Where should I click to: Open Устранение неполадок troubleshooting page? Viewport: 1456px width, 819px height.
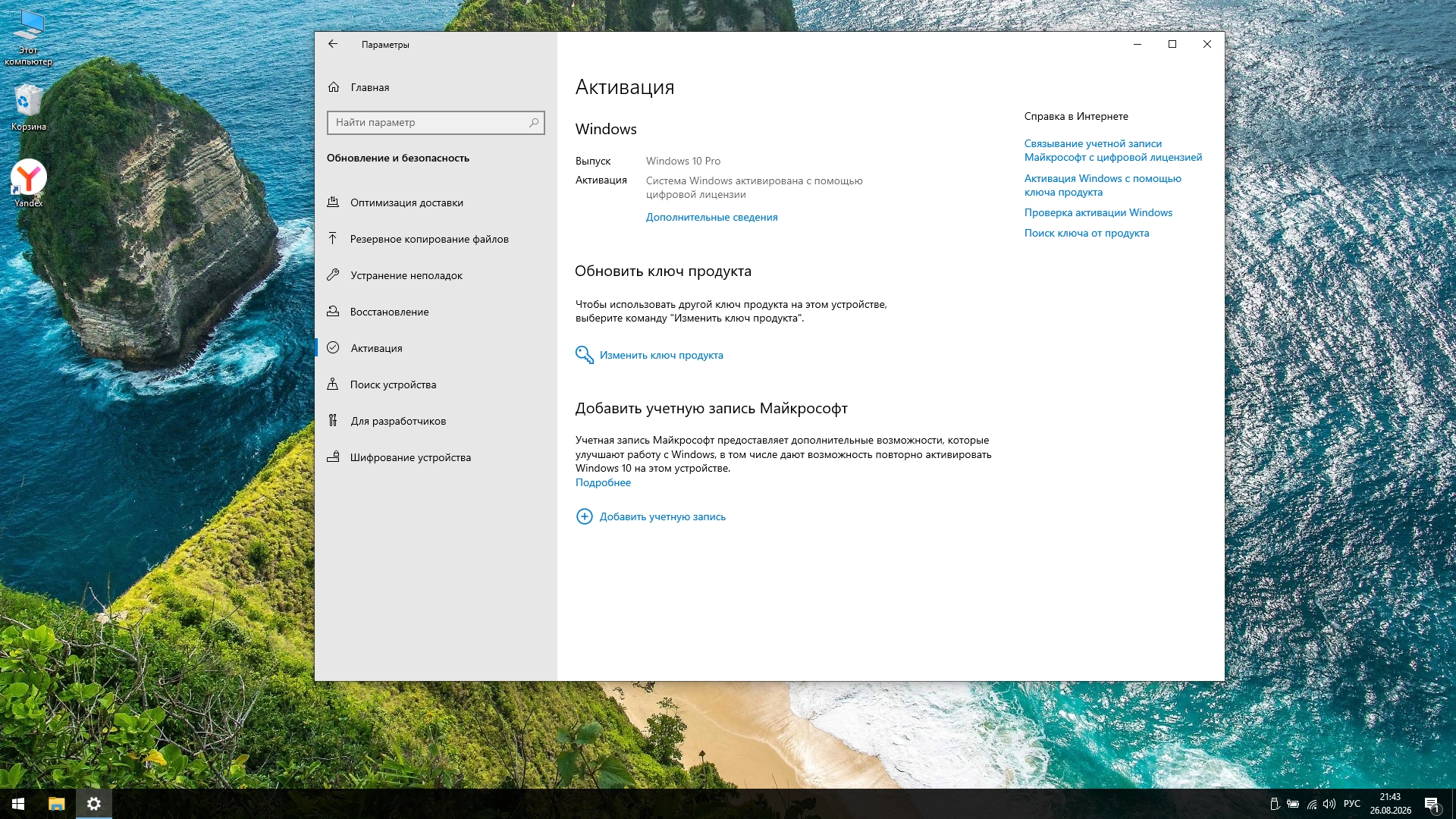pyautogui.click(x=435, y=275)
